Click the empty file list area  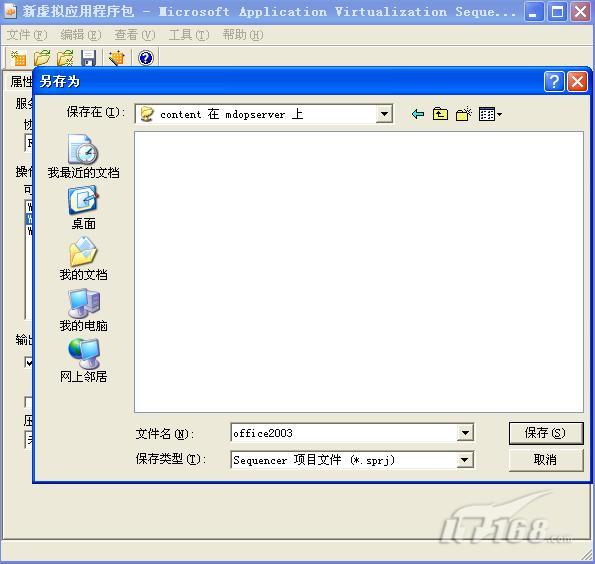(359, 272)
